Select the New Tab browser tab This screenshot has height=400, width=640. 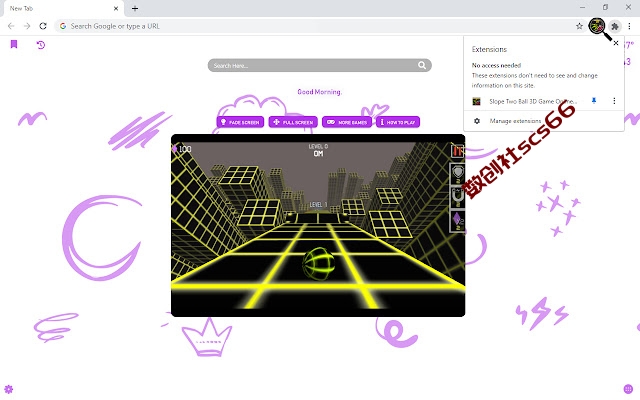[x=63, y=9]
